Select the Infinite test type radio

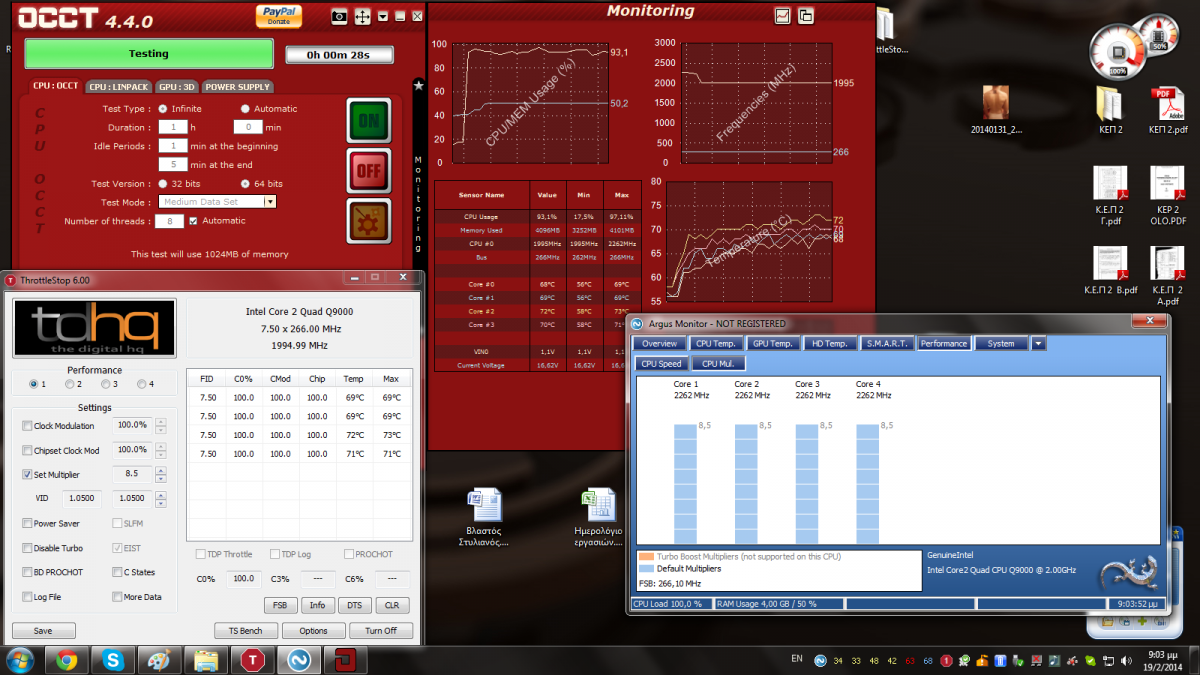point(163,109)
